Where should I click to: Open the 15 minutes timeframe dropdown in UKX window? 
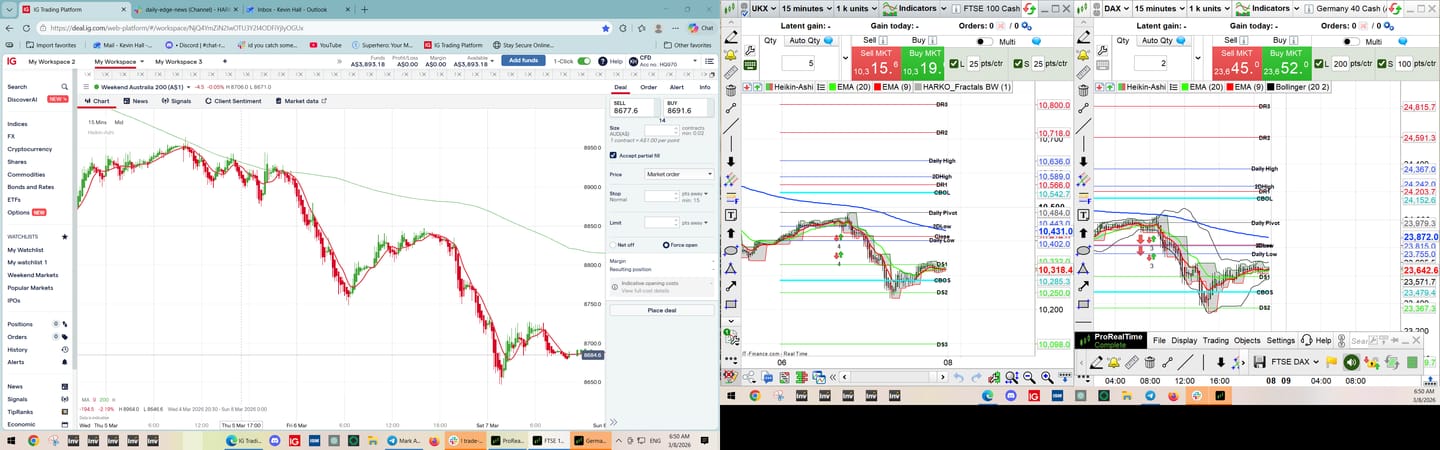point(807,9)
